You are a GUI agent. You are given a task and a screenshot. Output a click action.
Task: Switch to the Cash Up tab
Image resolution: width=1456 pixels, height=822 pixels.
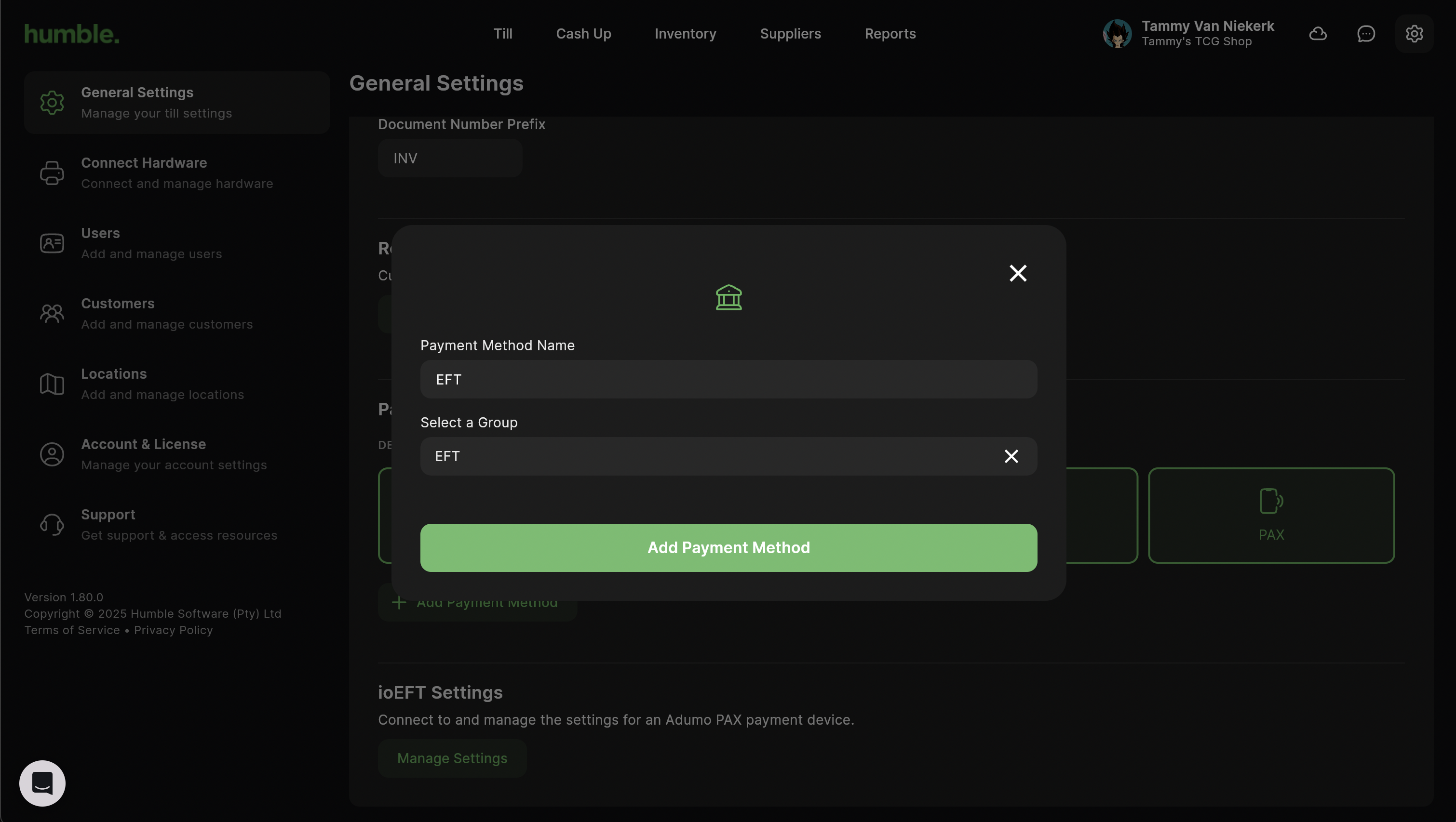[583, 34]
